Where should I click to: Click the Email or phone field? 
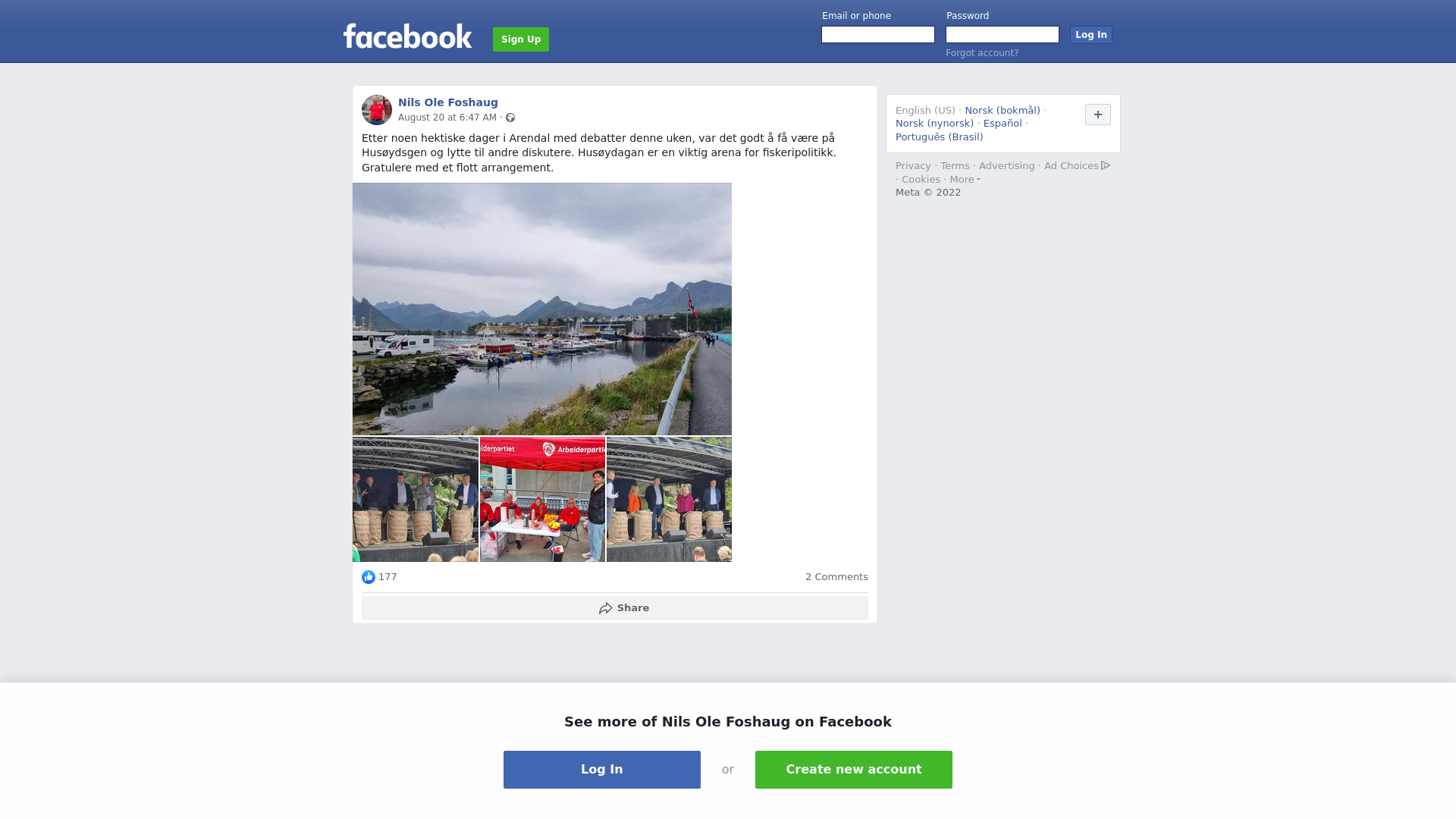pos(878,35)
